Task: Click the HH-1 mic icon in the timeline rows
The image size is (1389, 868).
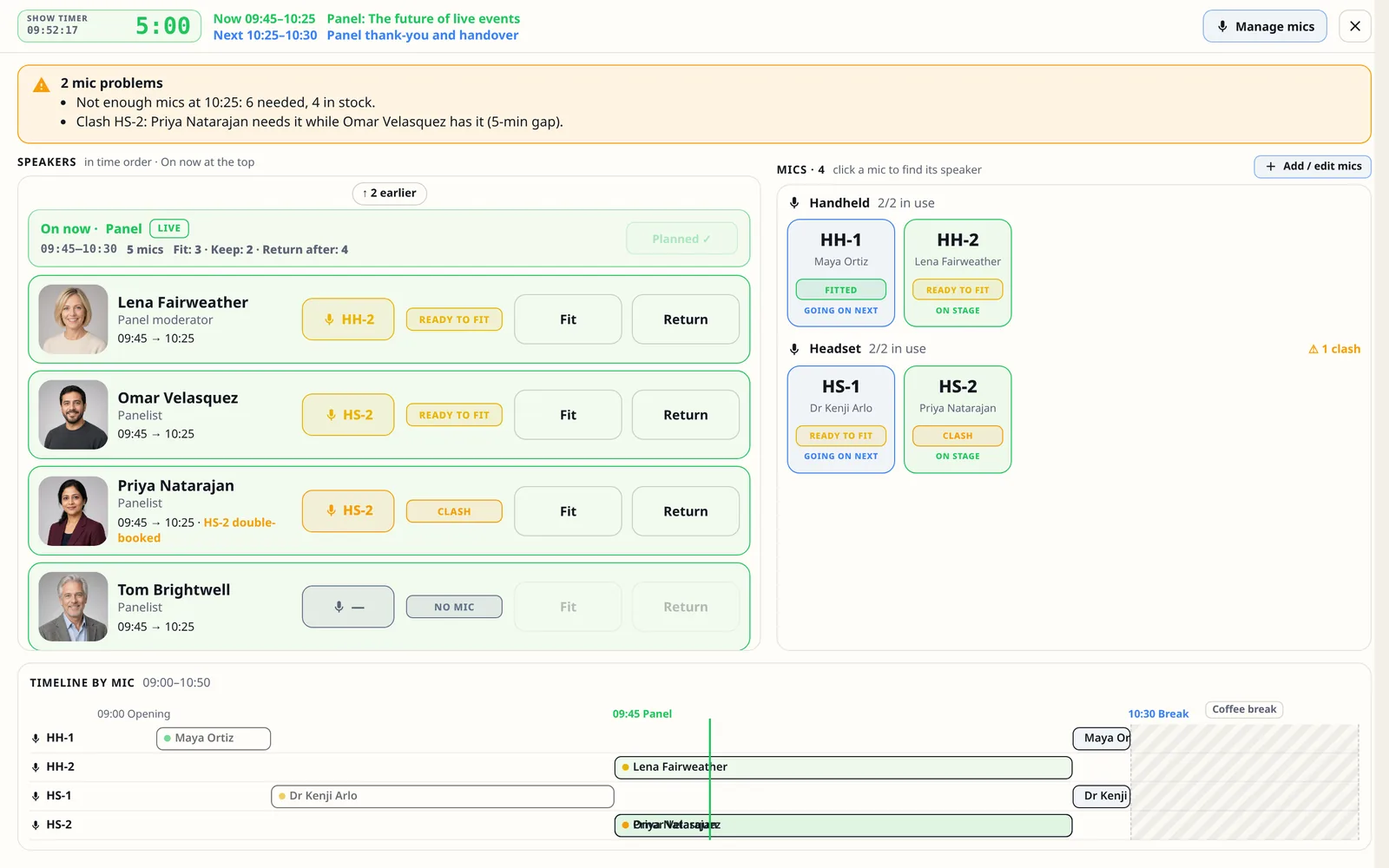Action: pos(36,739)
